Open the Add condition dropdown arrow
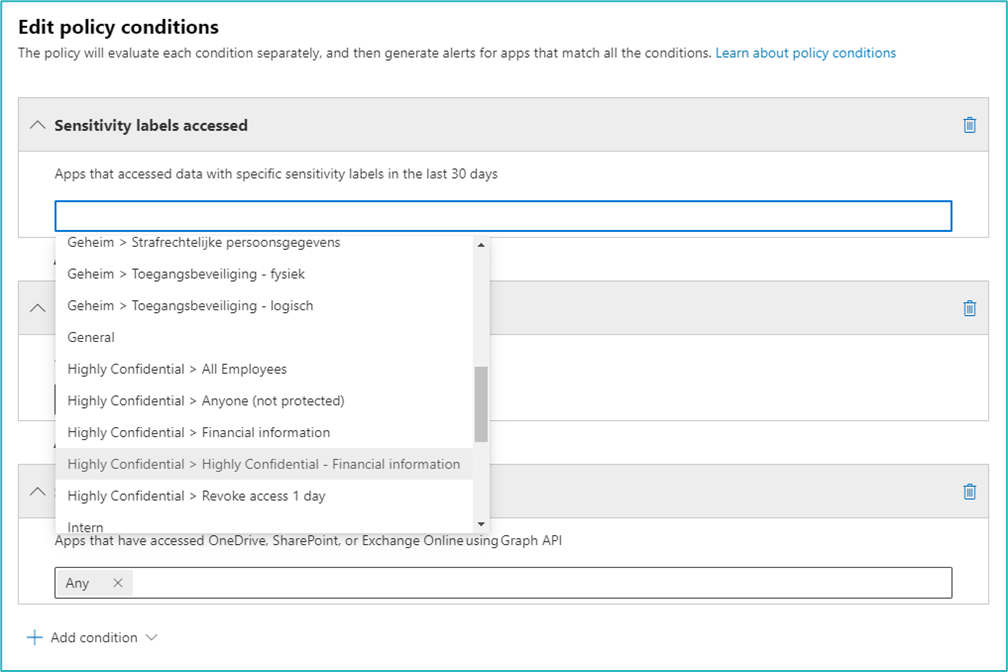 [x=152, y=638]
